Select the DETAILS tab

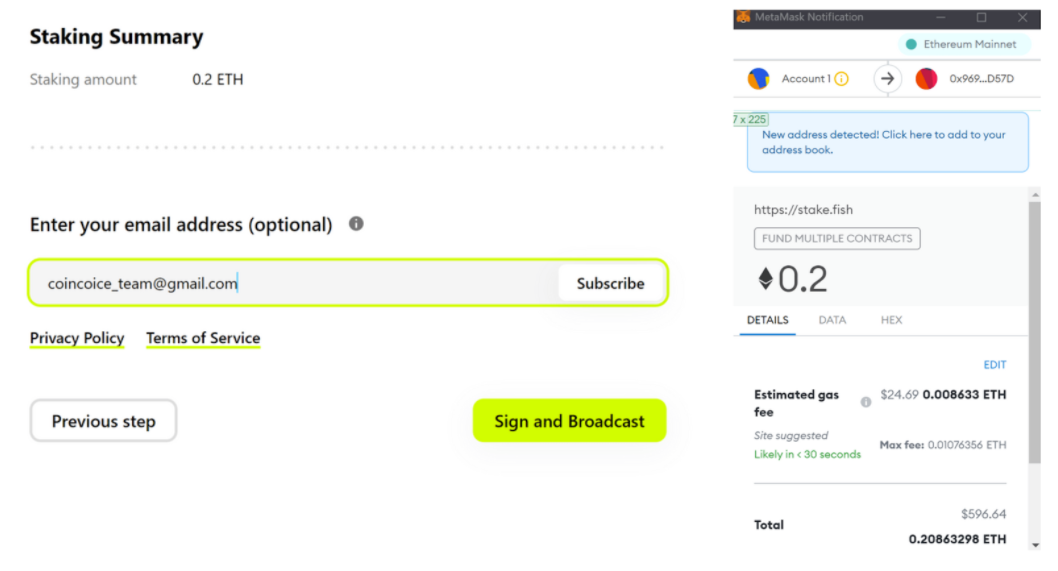tap(768, 320)
